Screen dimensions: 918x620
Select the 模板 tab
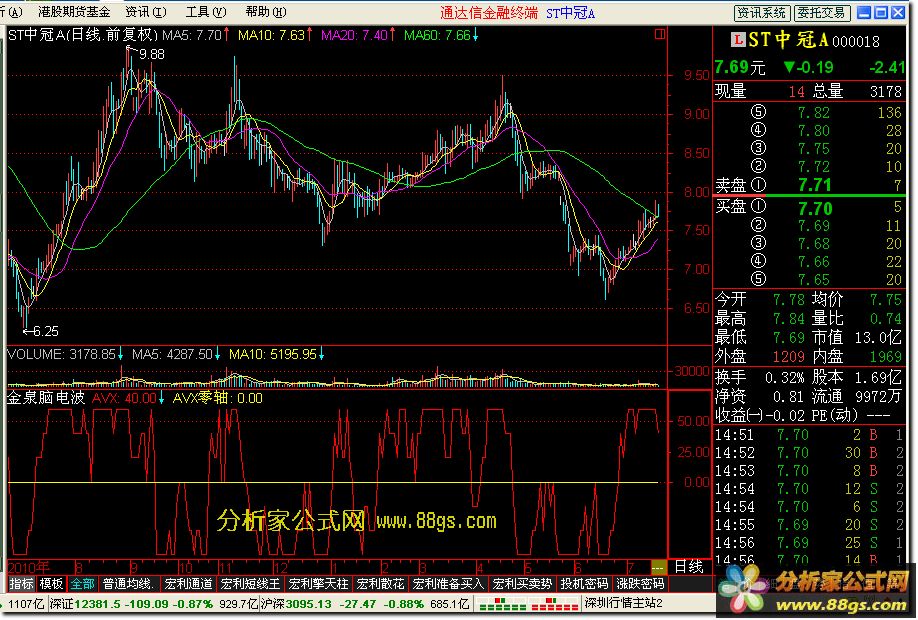51,584
